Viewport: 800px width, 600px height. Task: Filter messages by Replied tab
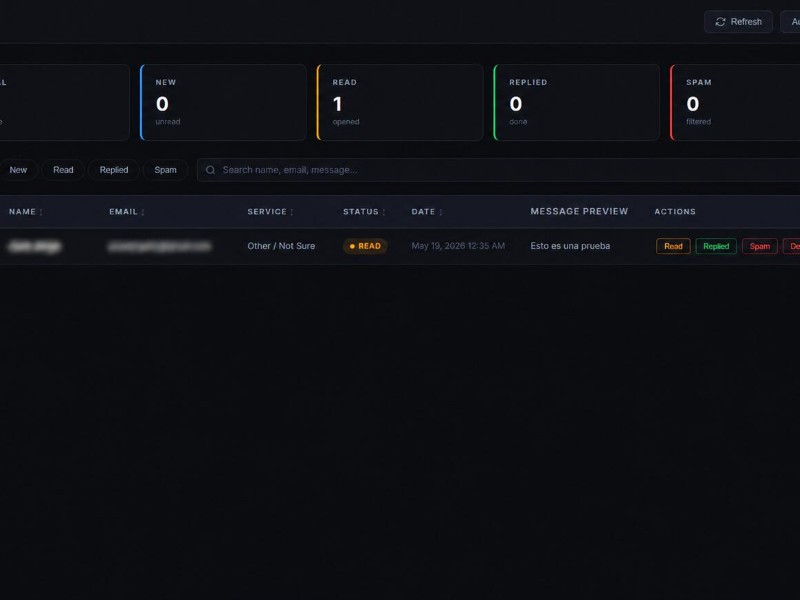coord(114,170)
